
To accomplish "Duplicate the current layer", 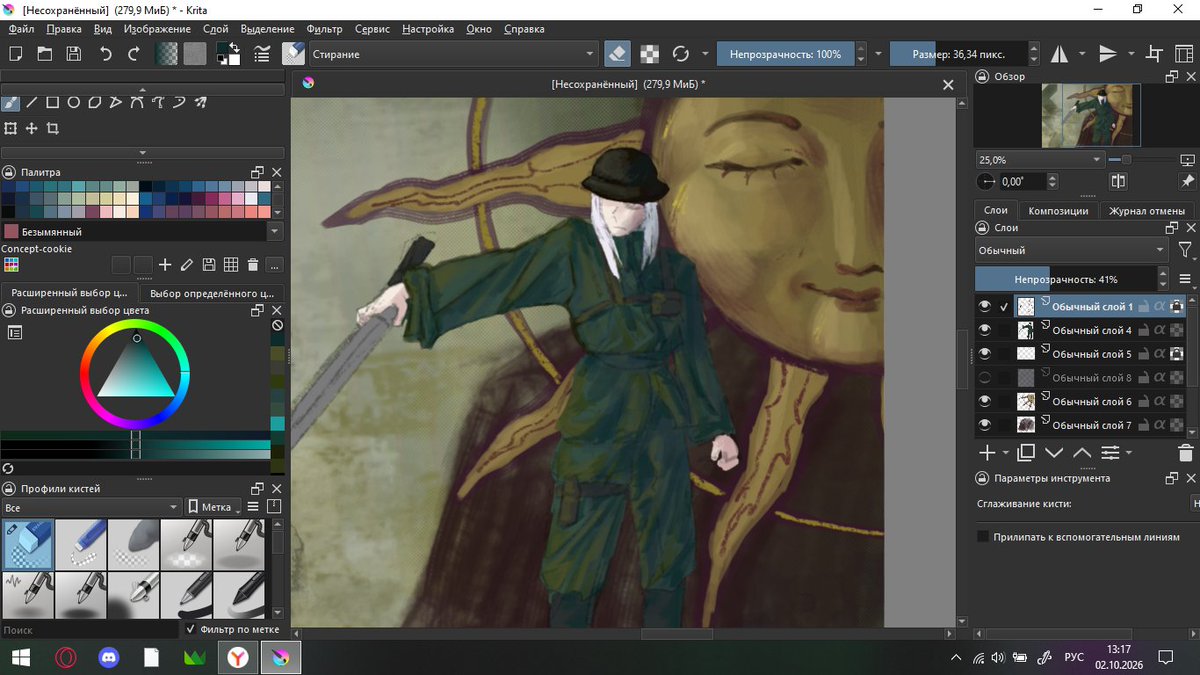I will pos(1025,453).
